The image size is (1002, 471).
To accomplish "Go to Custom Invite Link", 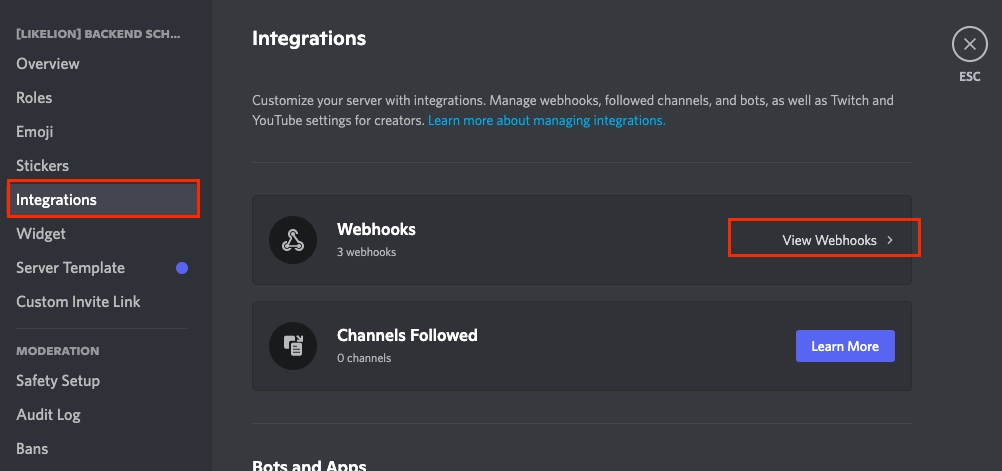I will pos(78,302).
